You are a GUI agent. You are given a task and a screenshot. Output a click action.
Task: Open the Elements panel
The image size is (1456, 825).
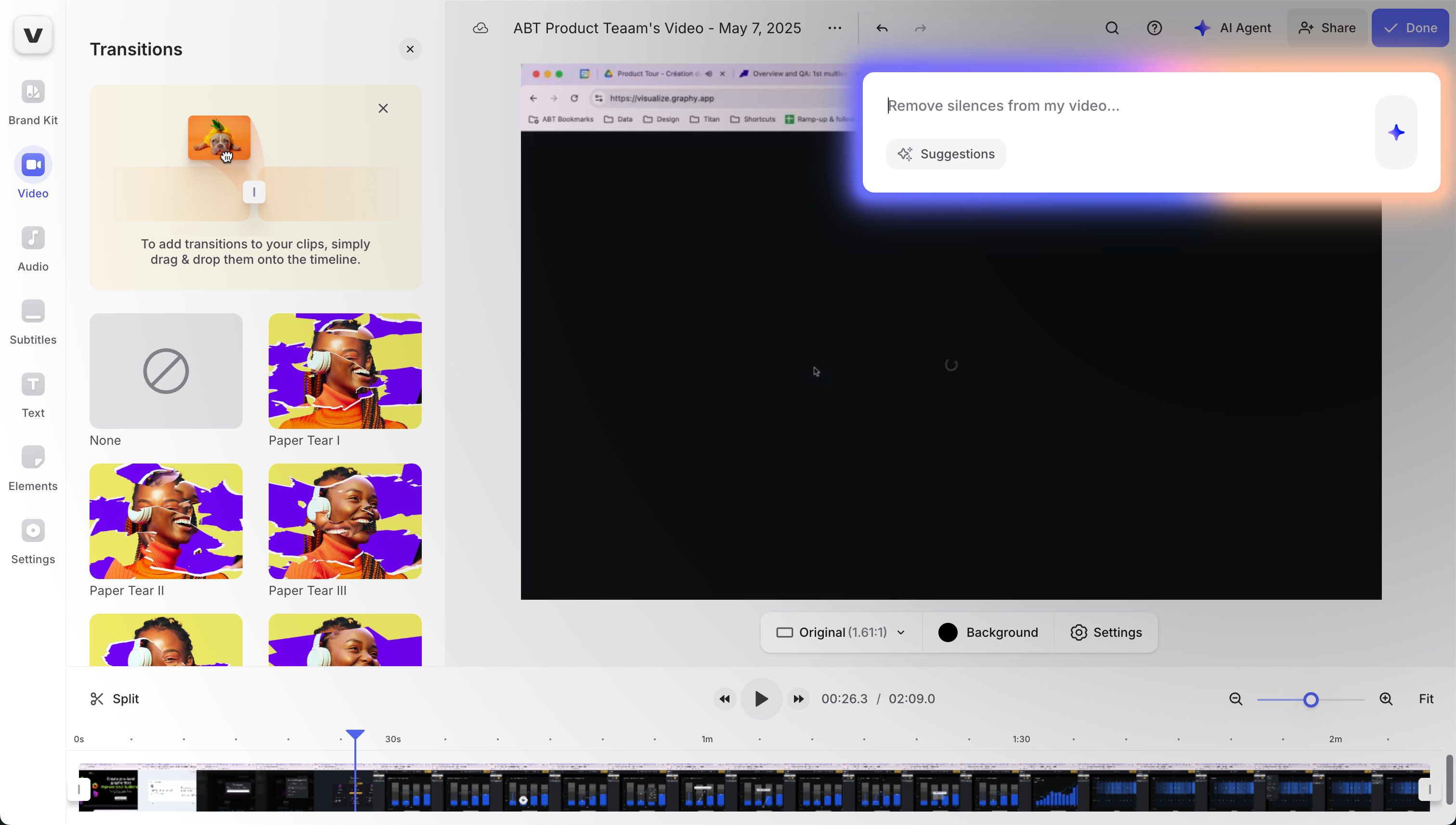(33, 468)
